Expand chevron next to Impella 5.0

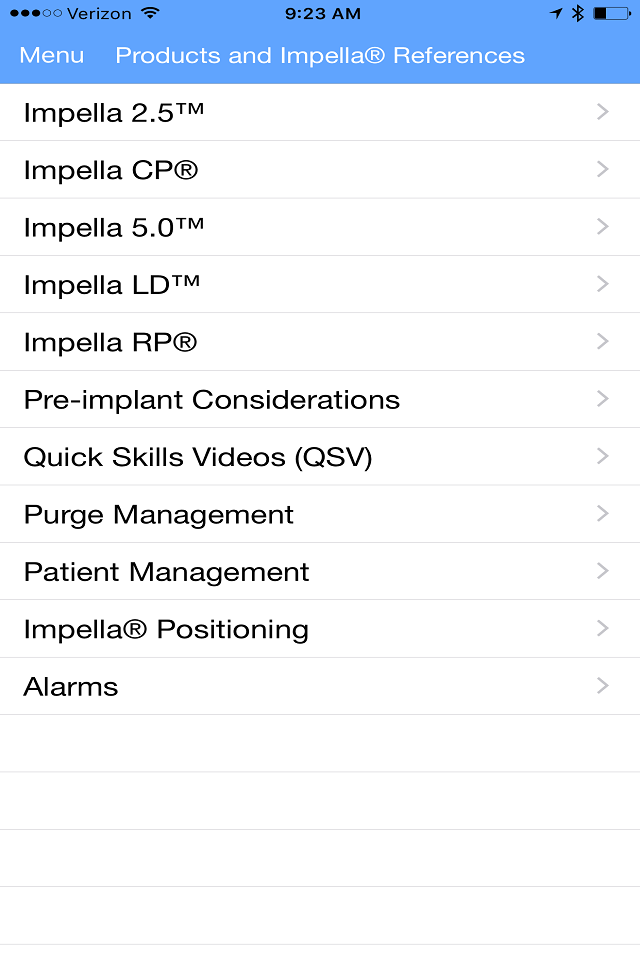pyautogui.click(x=603, y=227)
